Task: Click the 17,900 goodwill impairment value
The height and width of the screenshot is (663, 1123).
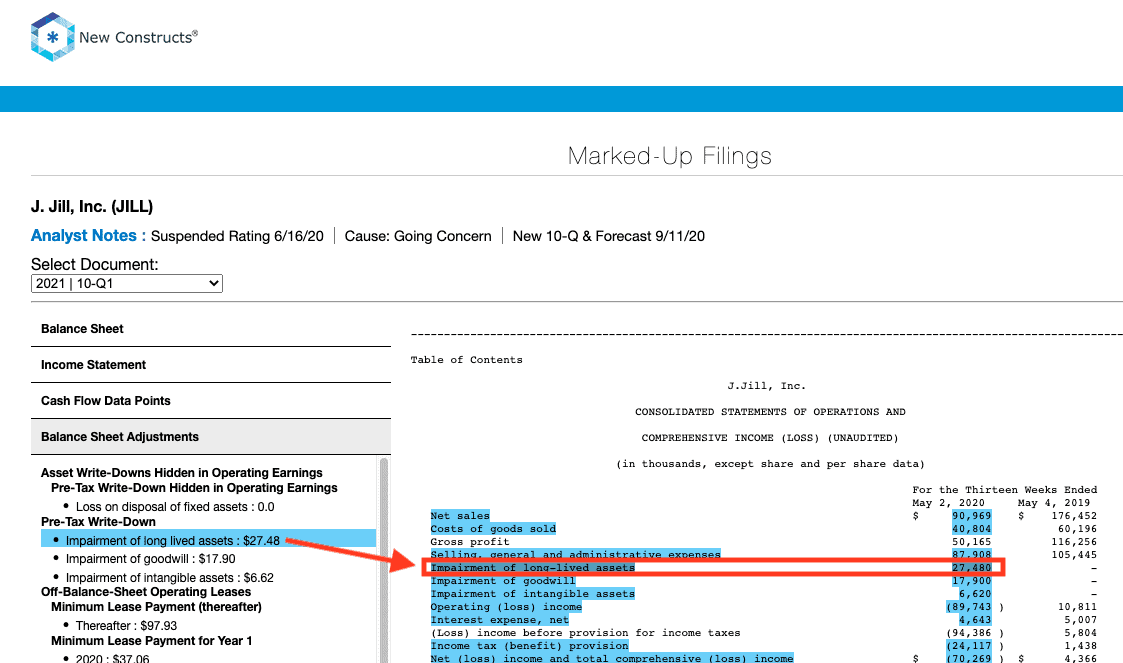Action: (x=972, y=581)
